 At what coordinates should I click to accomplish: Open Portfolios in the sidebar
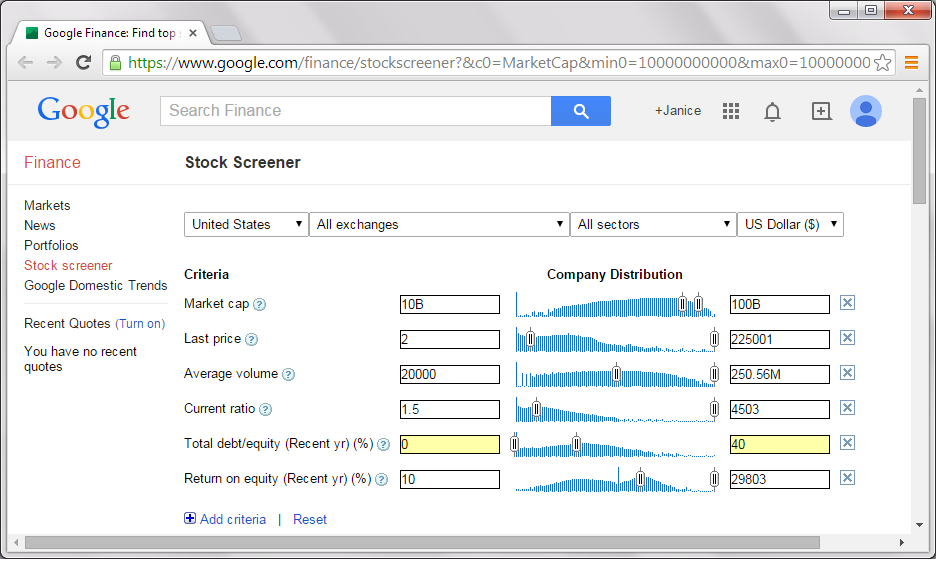(x=51, y=245)
